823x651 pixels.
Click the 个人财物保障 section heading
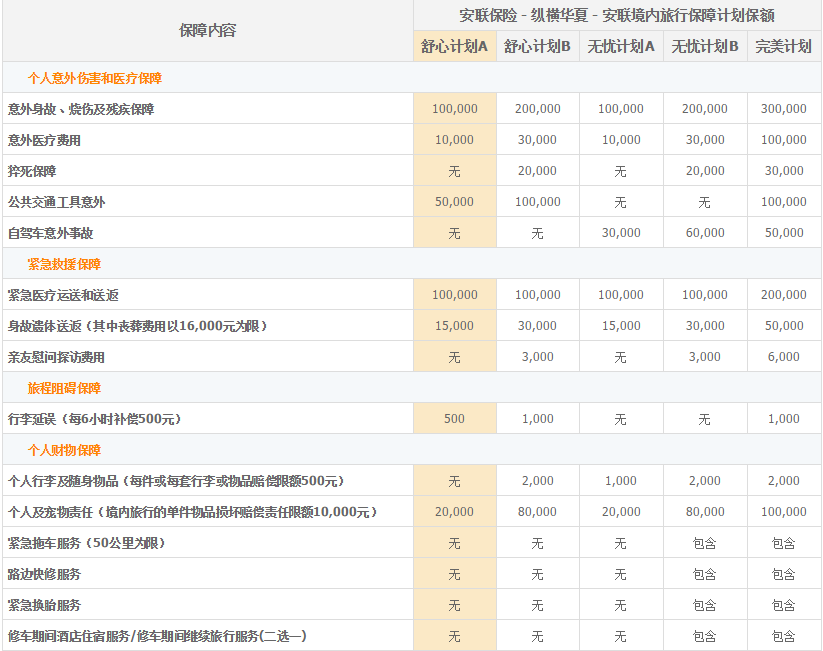click(x=64, y=450)
